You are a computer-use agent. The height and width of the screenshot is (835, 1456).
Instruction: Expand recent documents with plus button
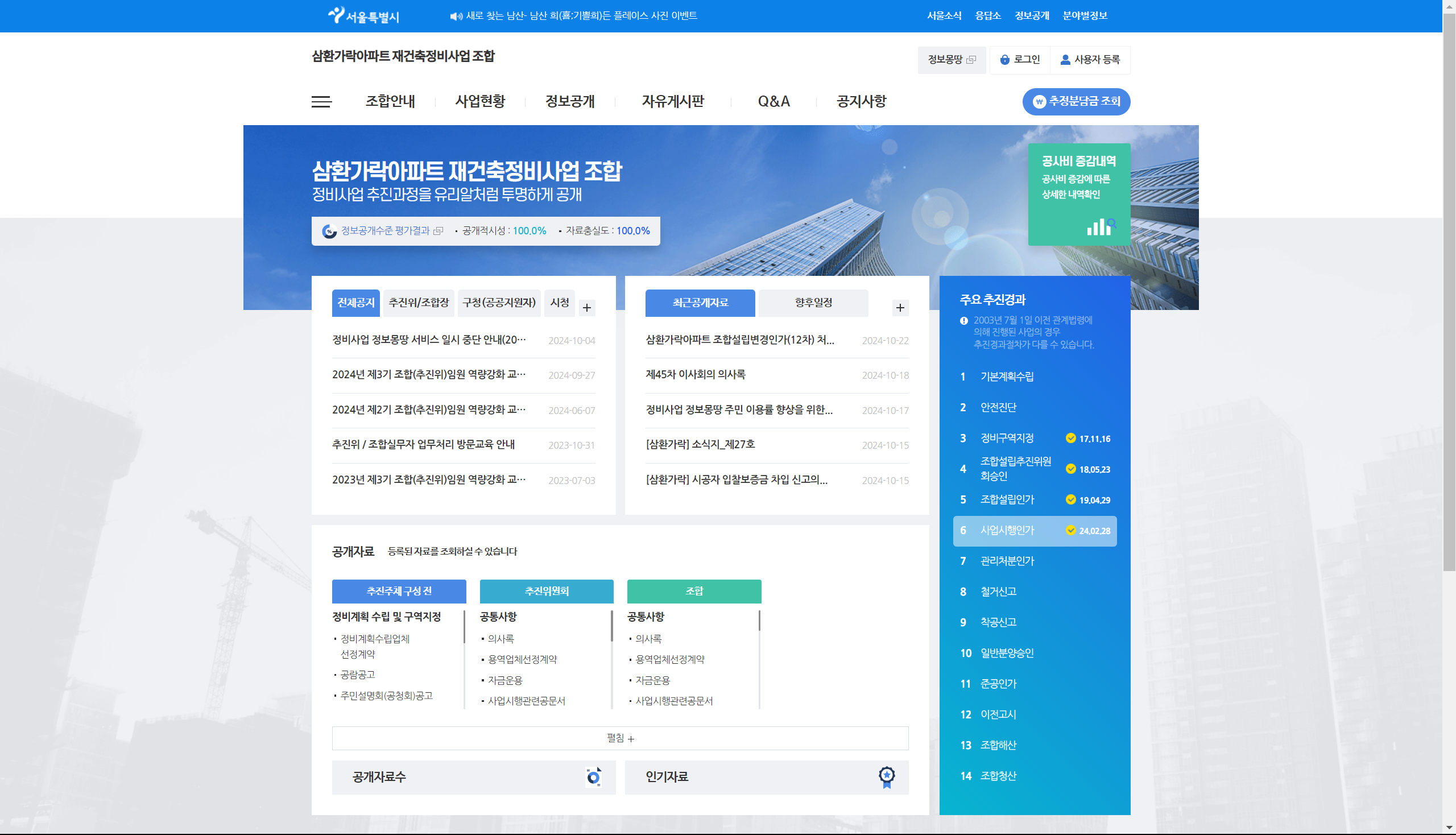point(900,308)
